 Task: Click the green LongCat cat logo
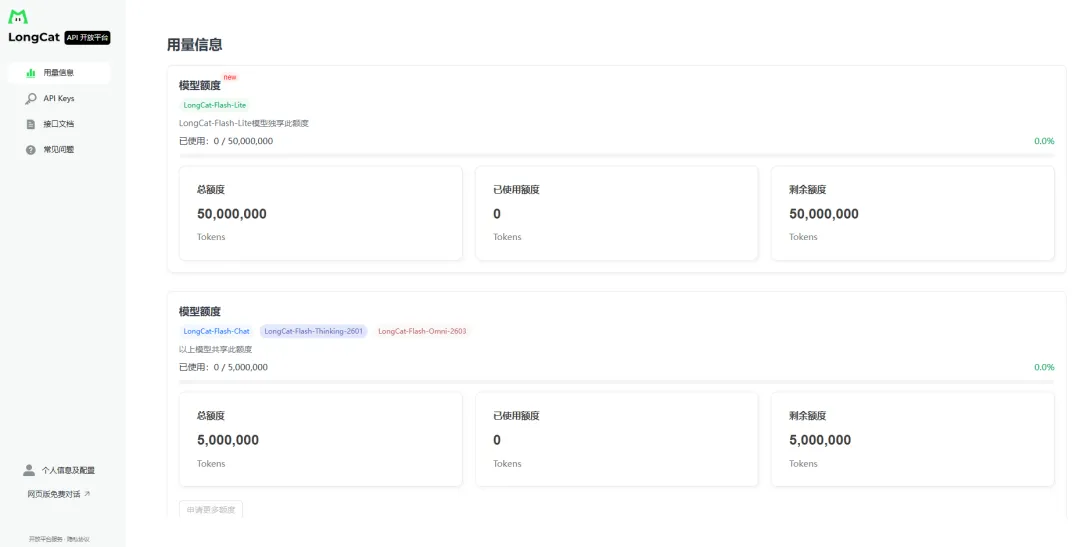coord(18,17)
